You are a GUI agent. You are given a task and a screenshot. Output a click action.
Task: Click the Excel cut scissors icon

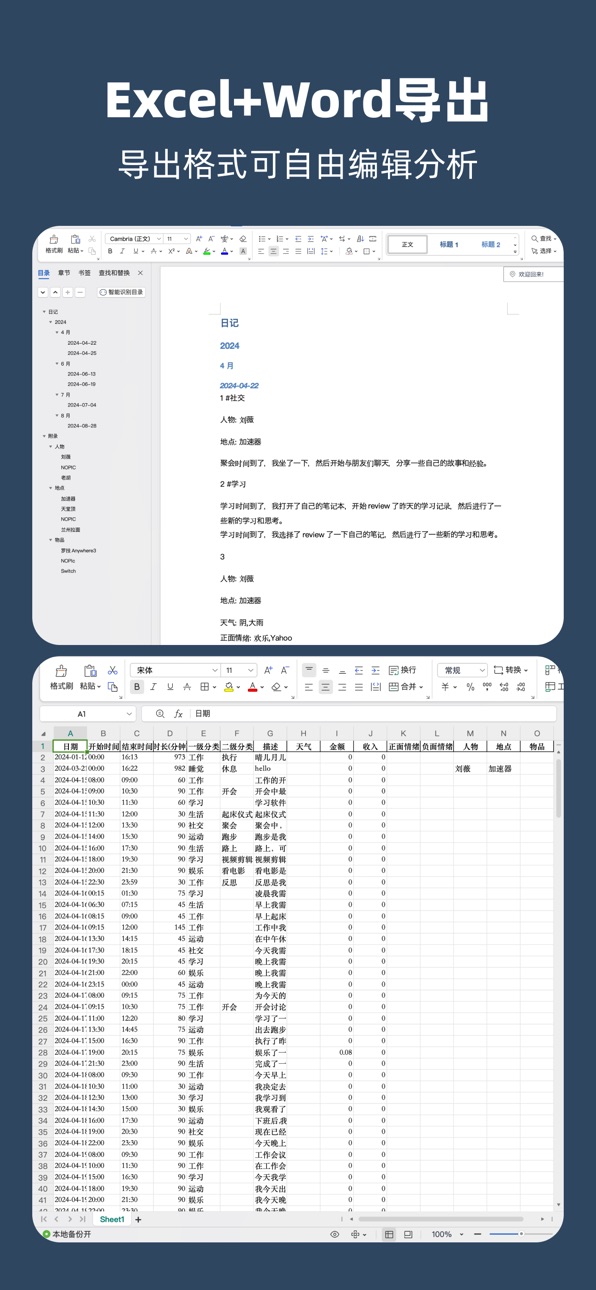tap(112, 670)
